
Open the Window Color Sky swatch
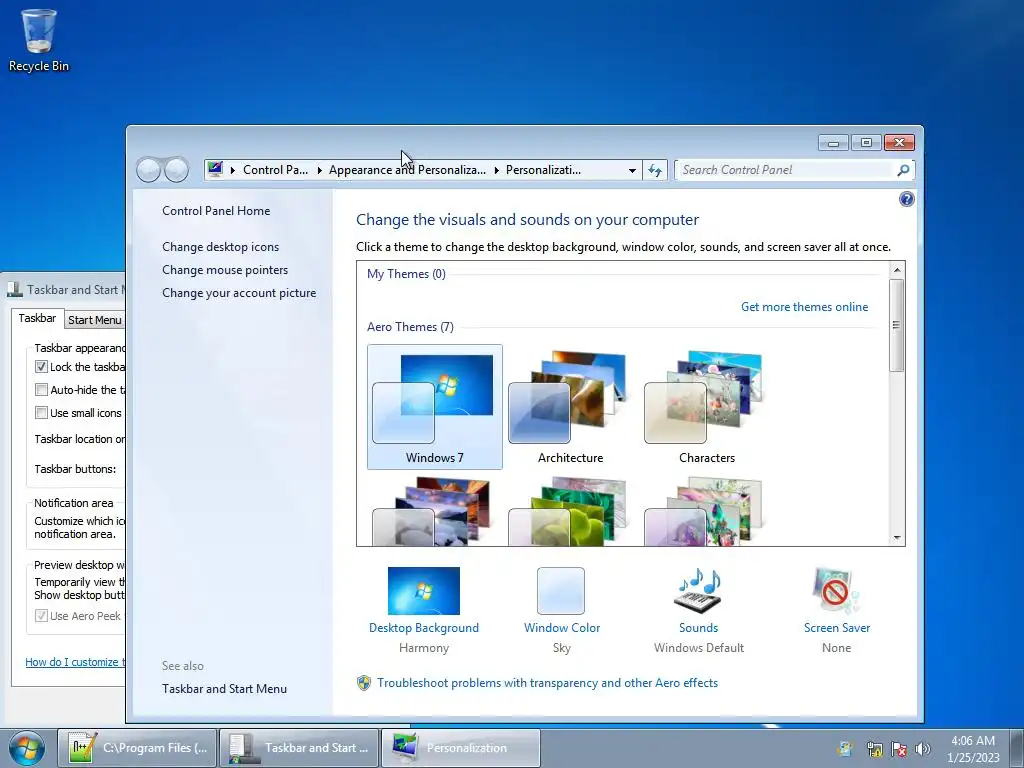(561, 590)
